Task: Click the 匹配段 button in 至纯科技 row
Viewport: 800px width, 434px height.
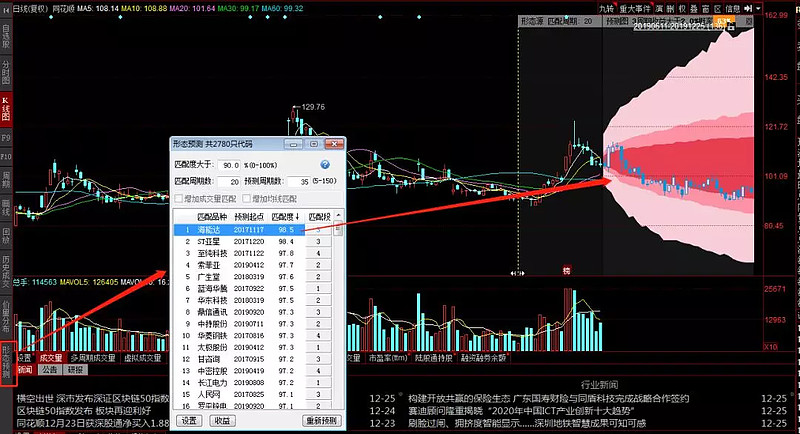Action: coord(318,253)
